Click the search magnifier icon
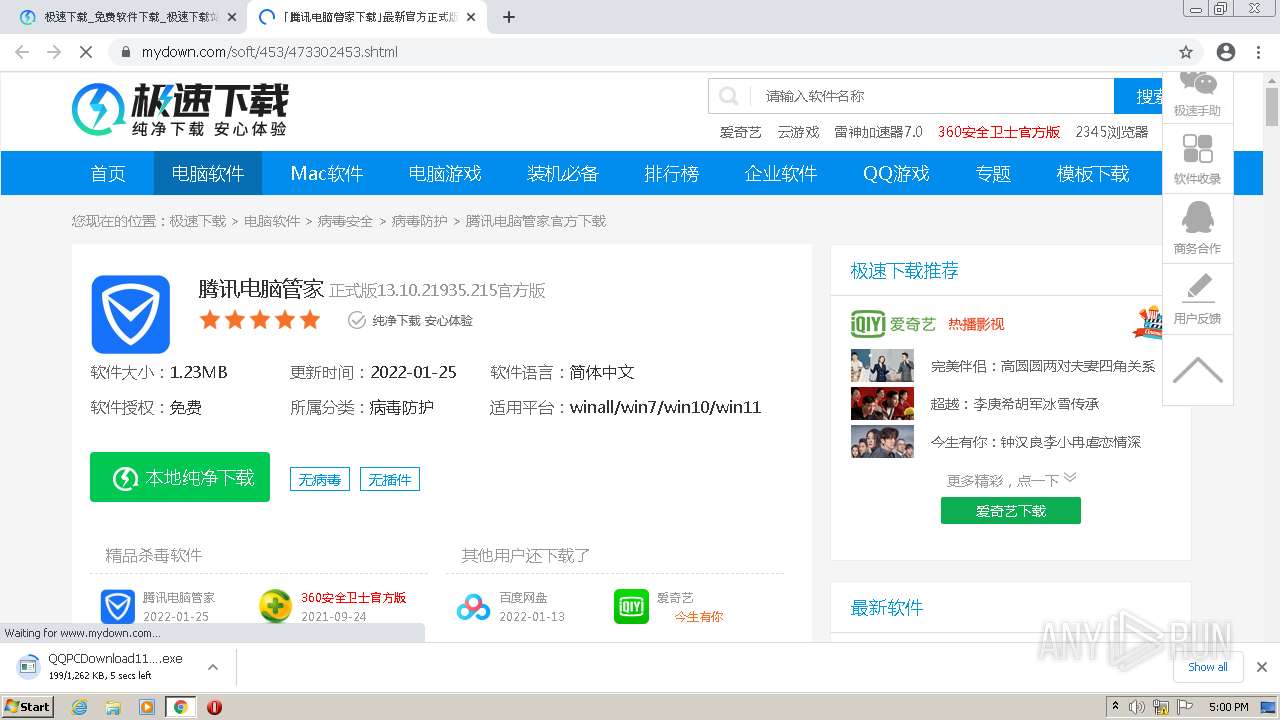This screenshot has width=1280, height=720. click(x=729, y=96)
